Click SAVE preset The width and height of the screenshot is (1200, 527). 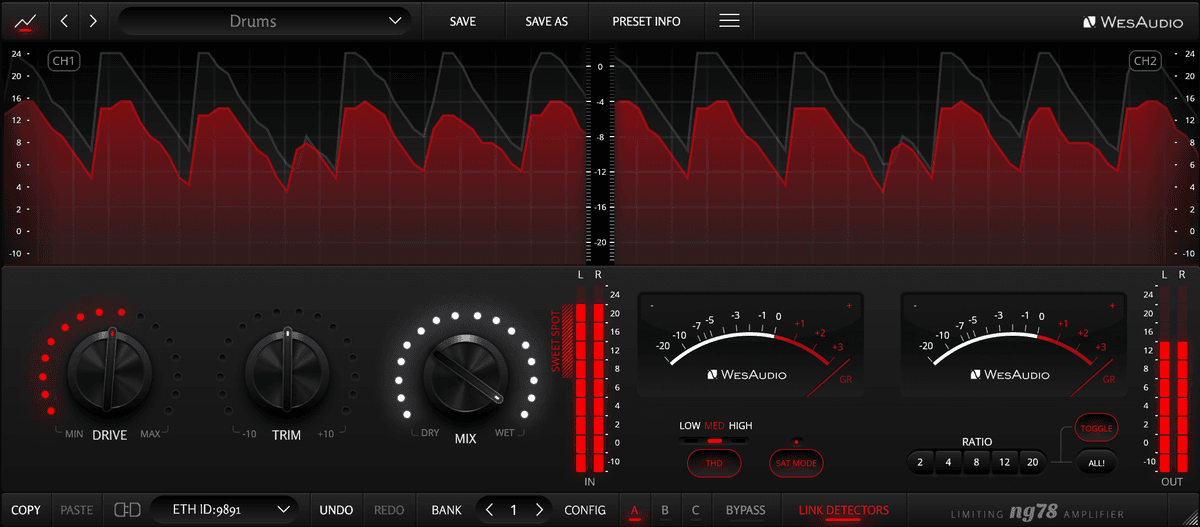pyautogui.click(x=463, y=21)
